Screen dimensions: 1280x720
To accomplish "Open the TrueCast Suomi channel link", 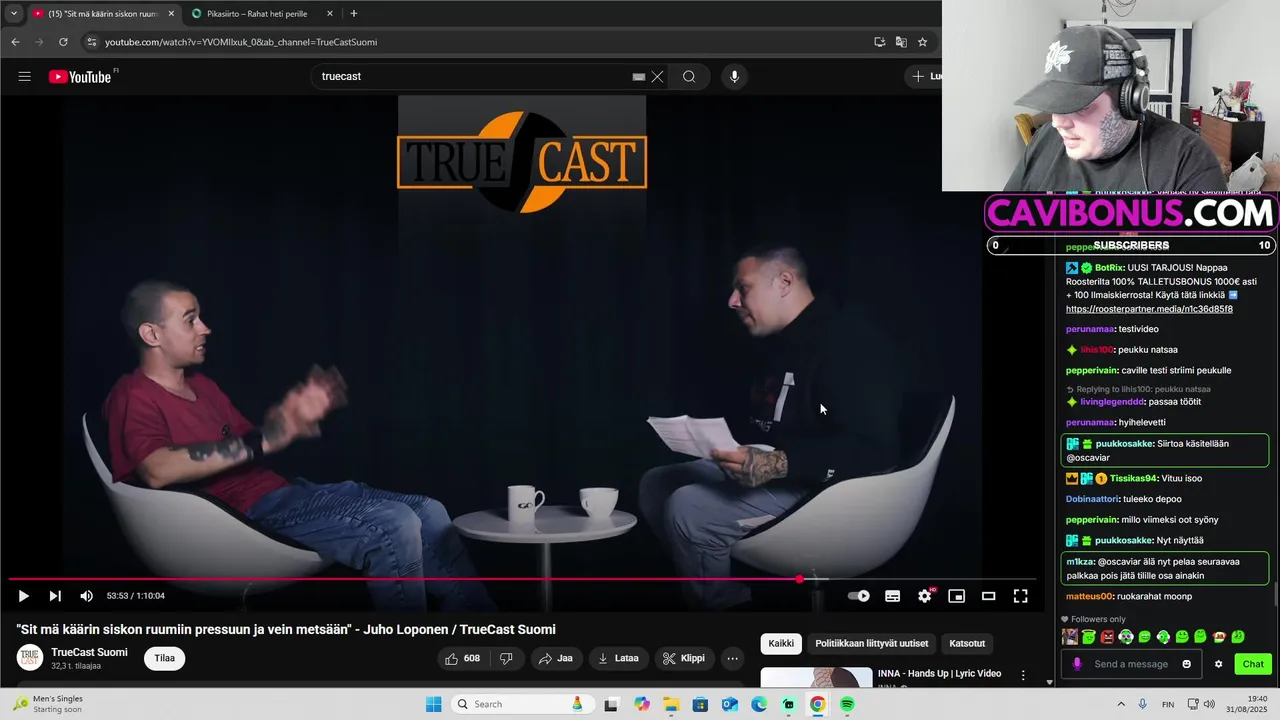I will (89, 652).
